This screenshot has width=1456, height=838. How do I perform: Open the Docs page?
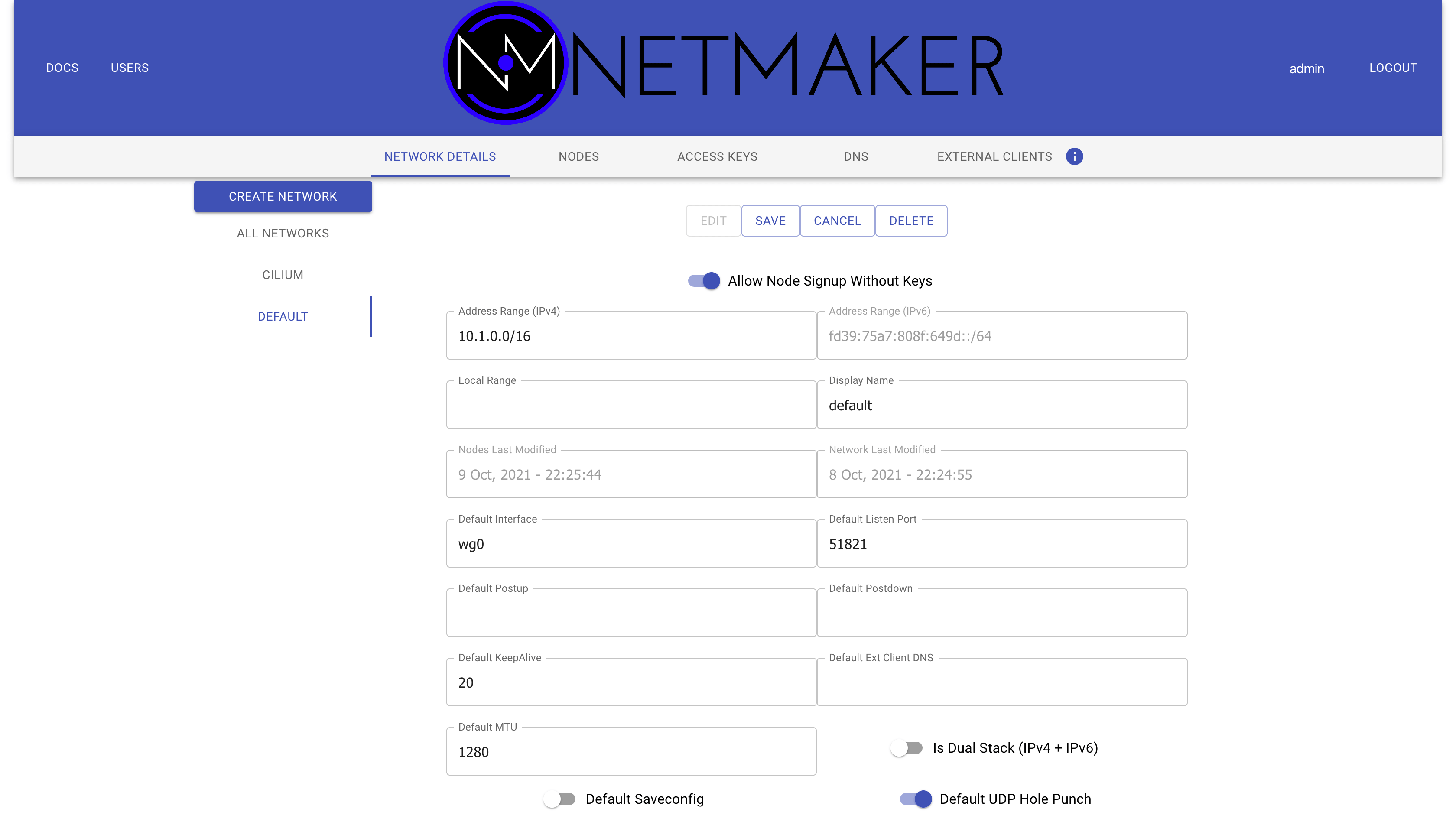point(62,67)
